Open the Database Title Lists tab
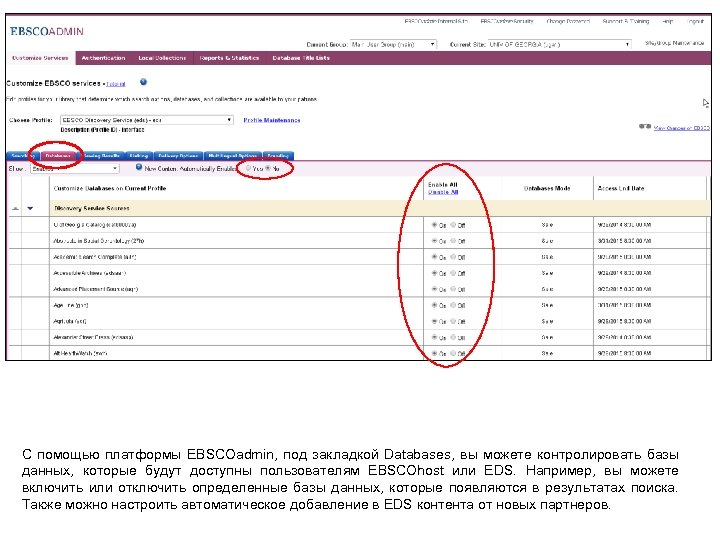720x540 pixels. 301,58
